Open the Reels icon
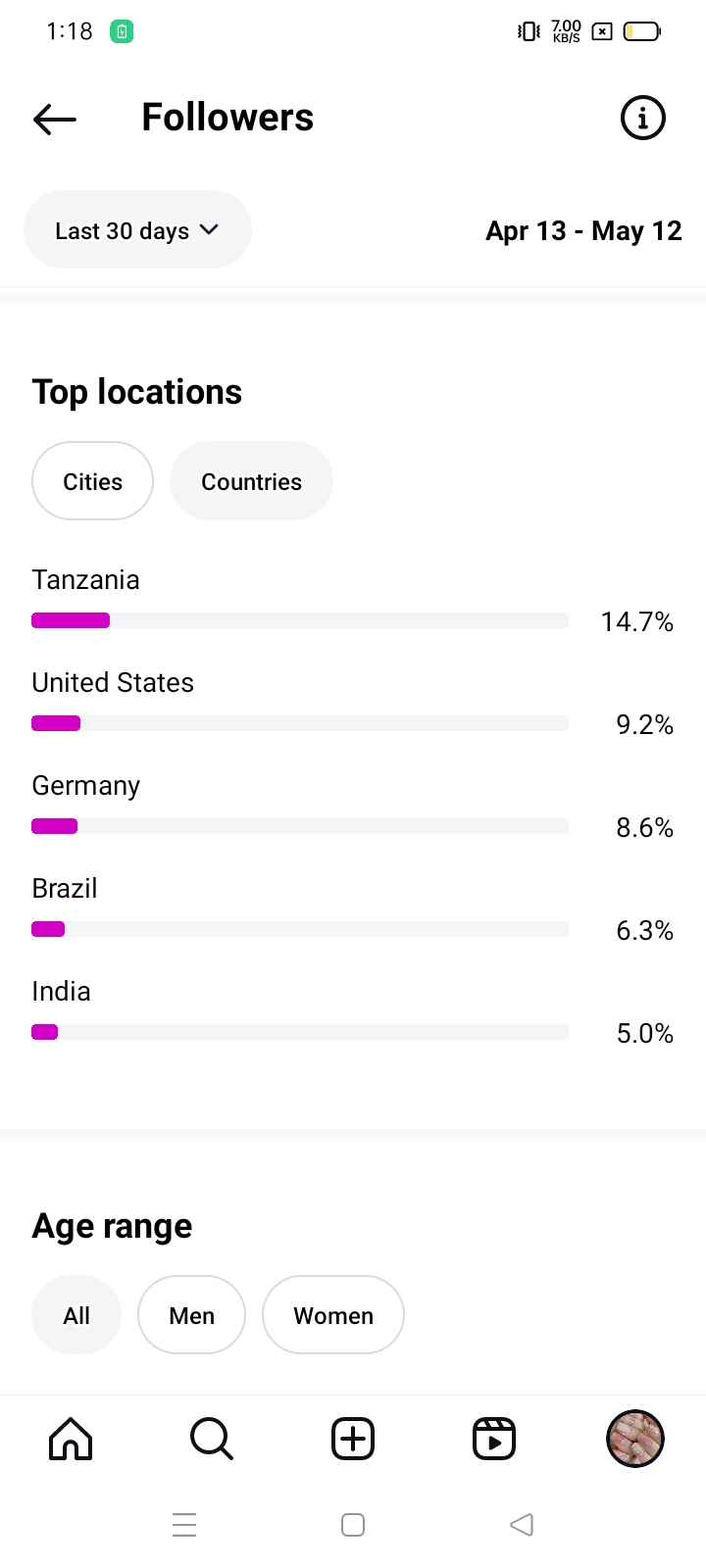The width and height of the screenshot is (706, 1568). (x=494, y=1439)
